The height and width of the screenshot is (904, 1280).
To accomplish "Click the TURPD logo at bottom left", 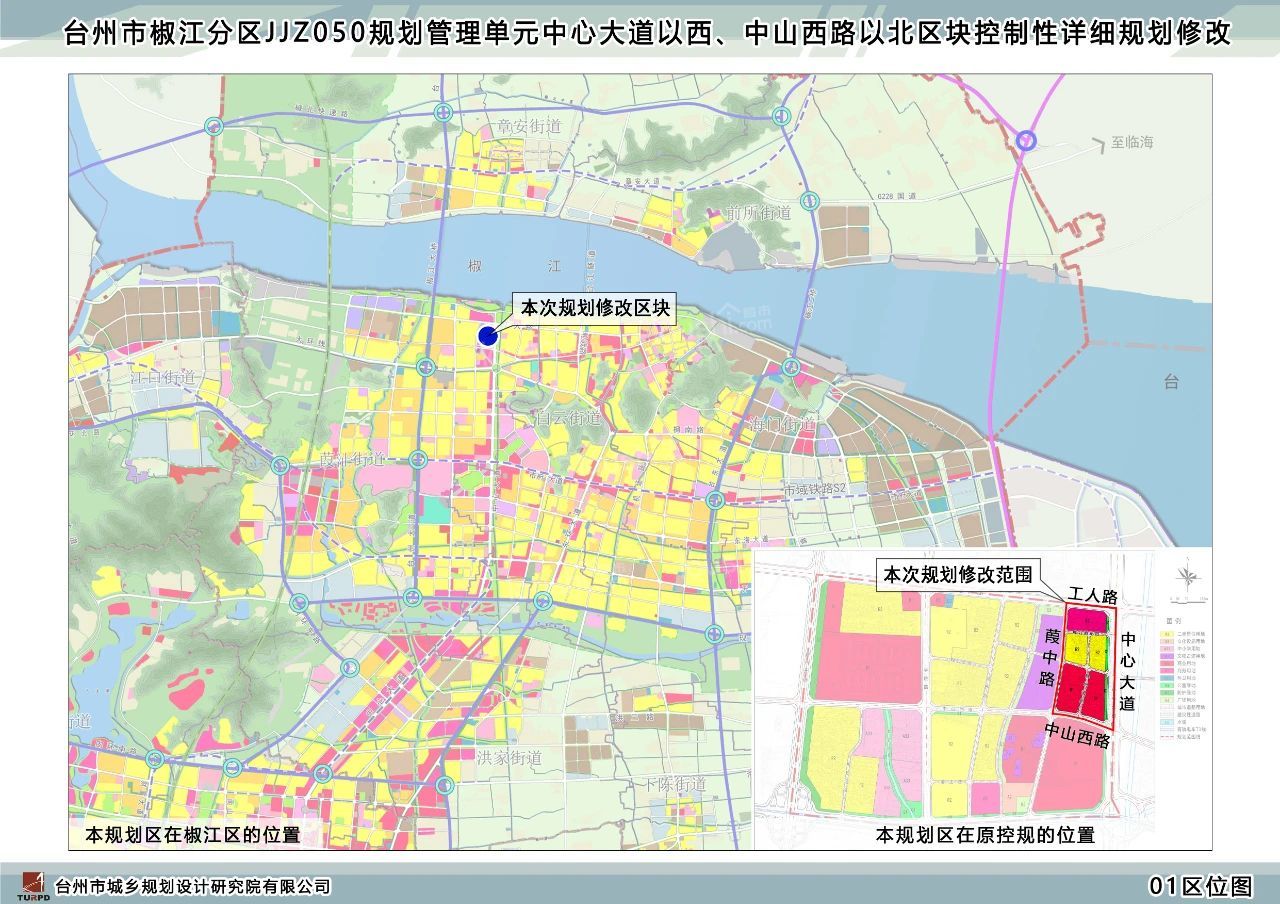I will (32, 885).
